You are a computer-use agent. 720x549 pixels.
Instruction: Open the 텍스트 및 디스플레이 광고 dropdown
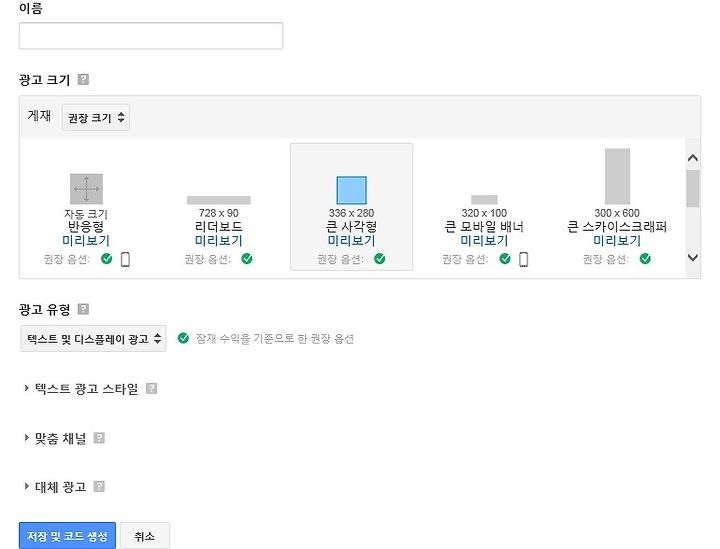93,339
